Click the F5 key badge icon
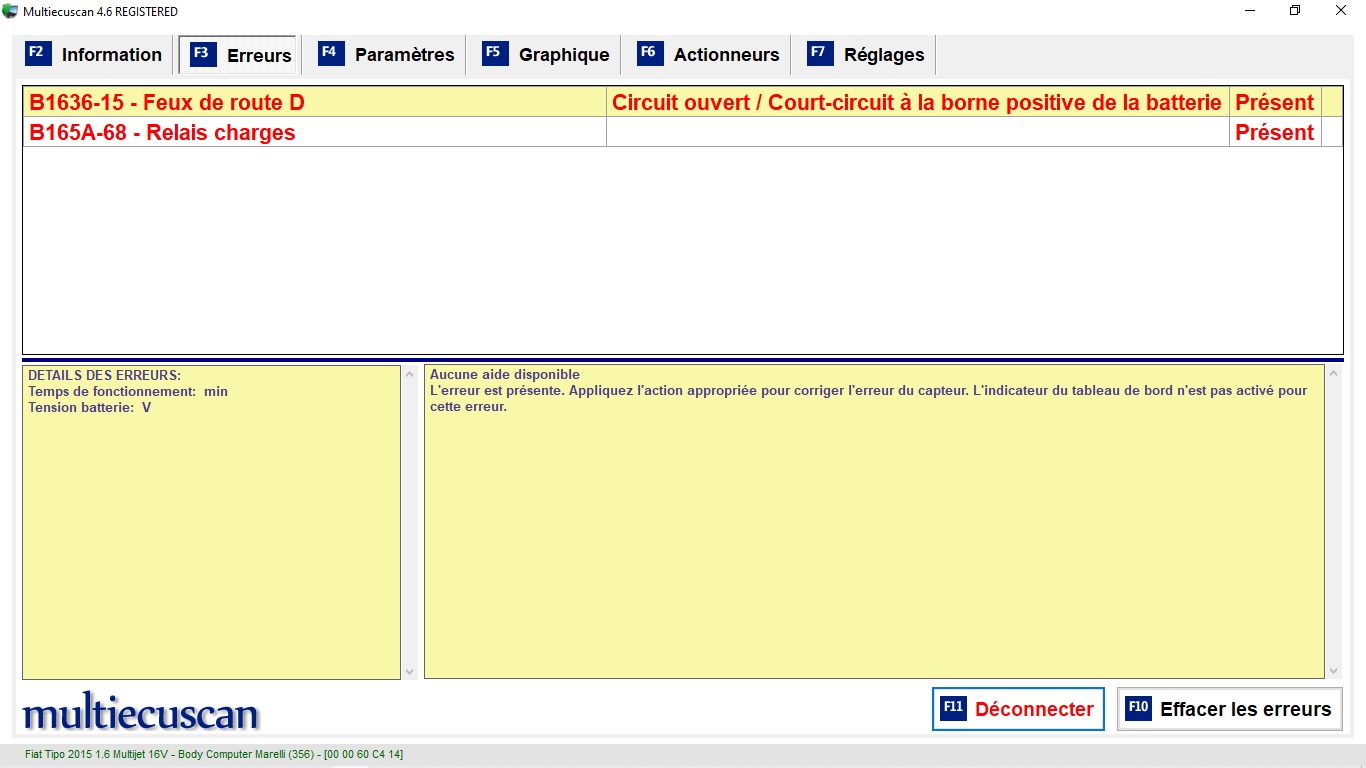The image size is (1366, 768). pyautogui.click(x=494, y=54)
